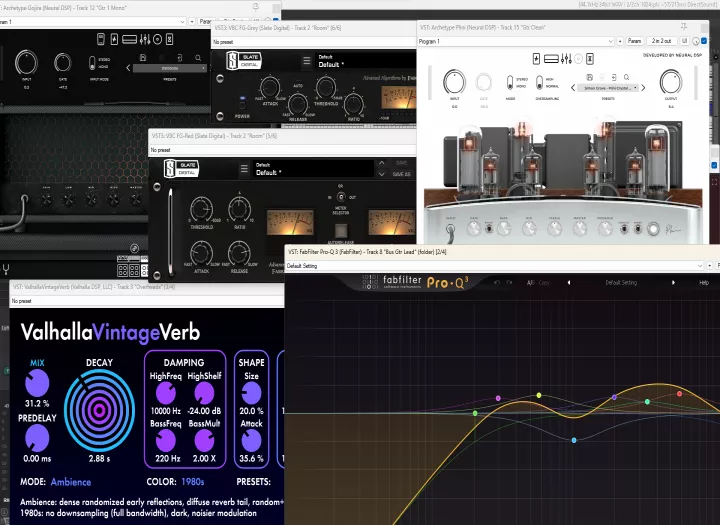Click import preset icon in Archetype Gojira
Screen dimensions: 720x525
click(x=180, y=57)
